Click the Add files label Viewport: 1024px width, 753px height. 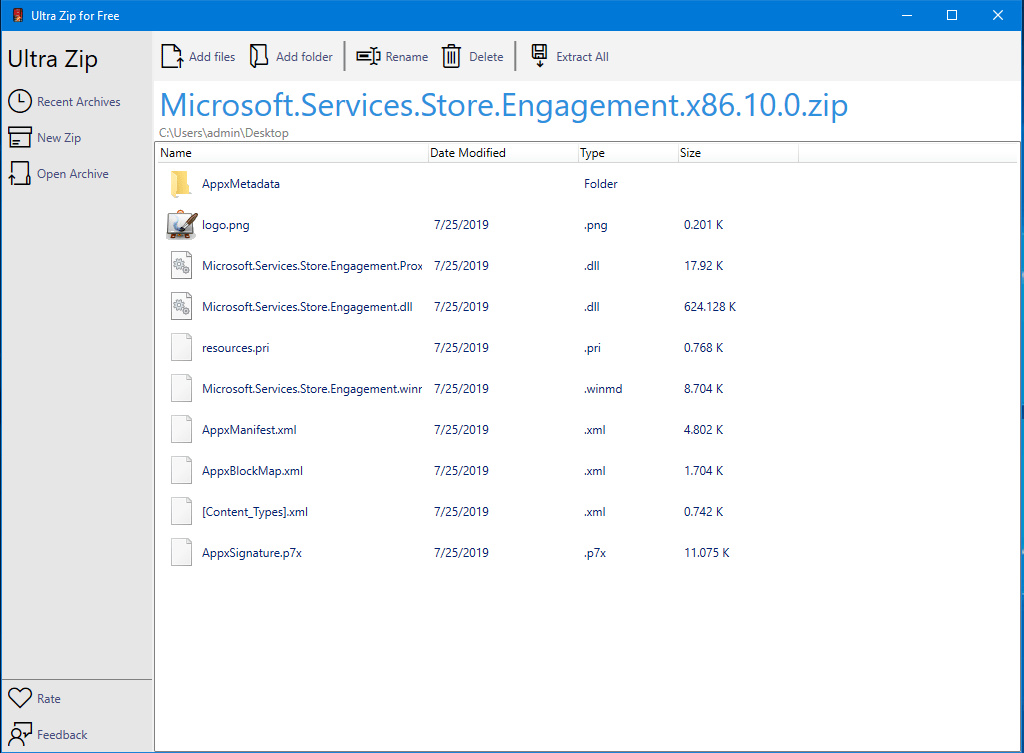tap(212, 57)
